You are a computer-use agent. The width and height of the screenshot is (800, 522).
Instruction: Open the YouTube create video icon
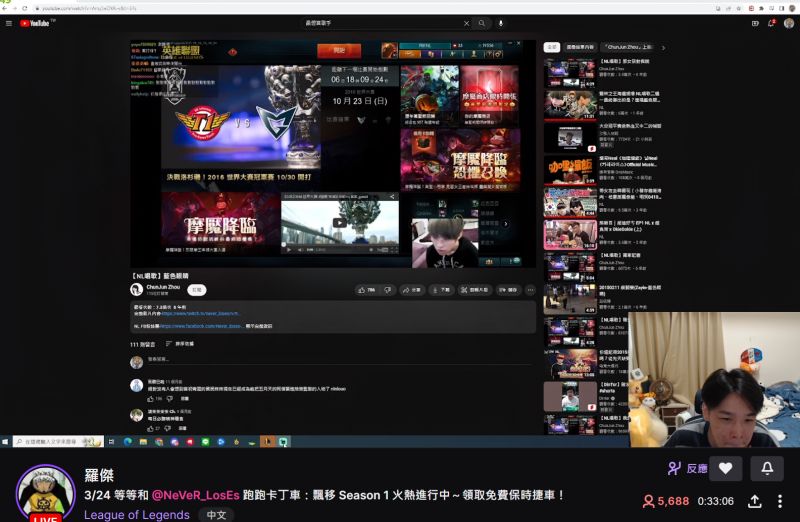(755, 23)
